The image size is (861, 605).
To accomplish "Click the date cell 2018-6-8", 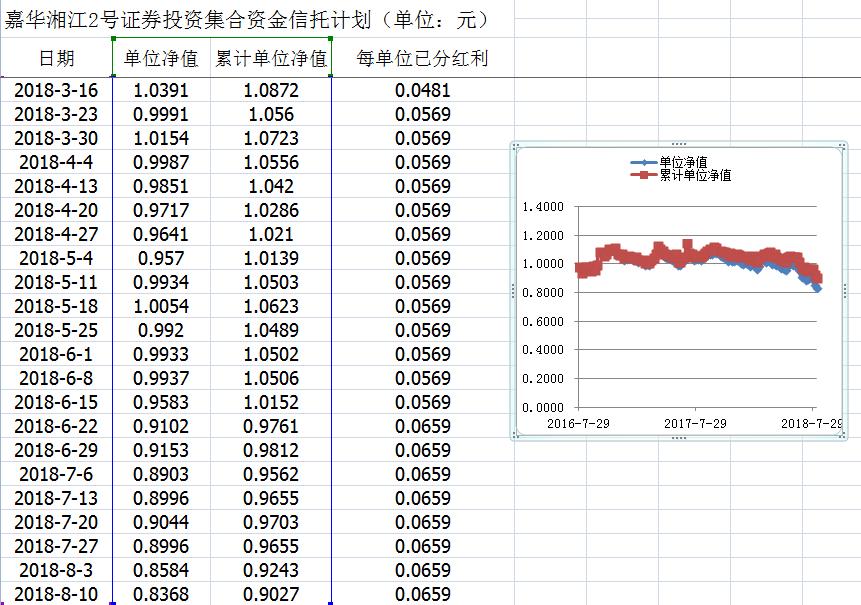I will tap(56, 378).
